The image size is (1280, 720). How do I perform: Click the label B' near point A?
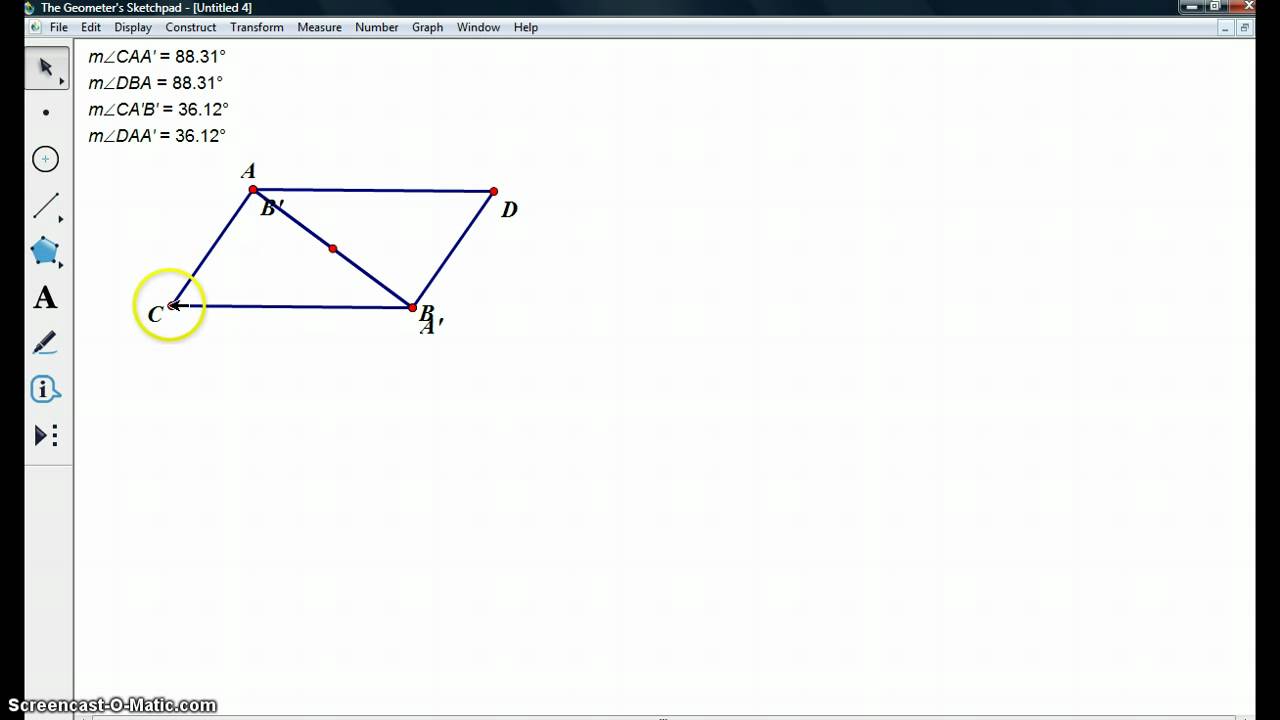[x=272, y=208]
